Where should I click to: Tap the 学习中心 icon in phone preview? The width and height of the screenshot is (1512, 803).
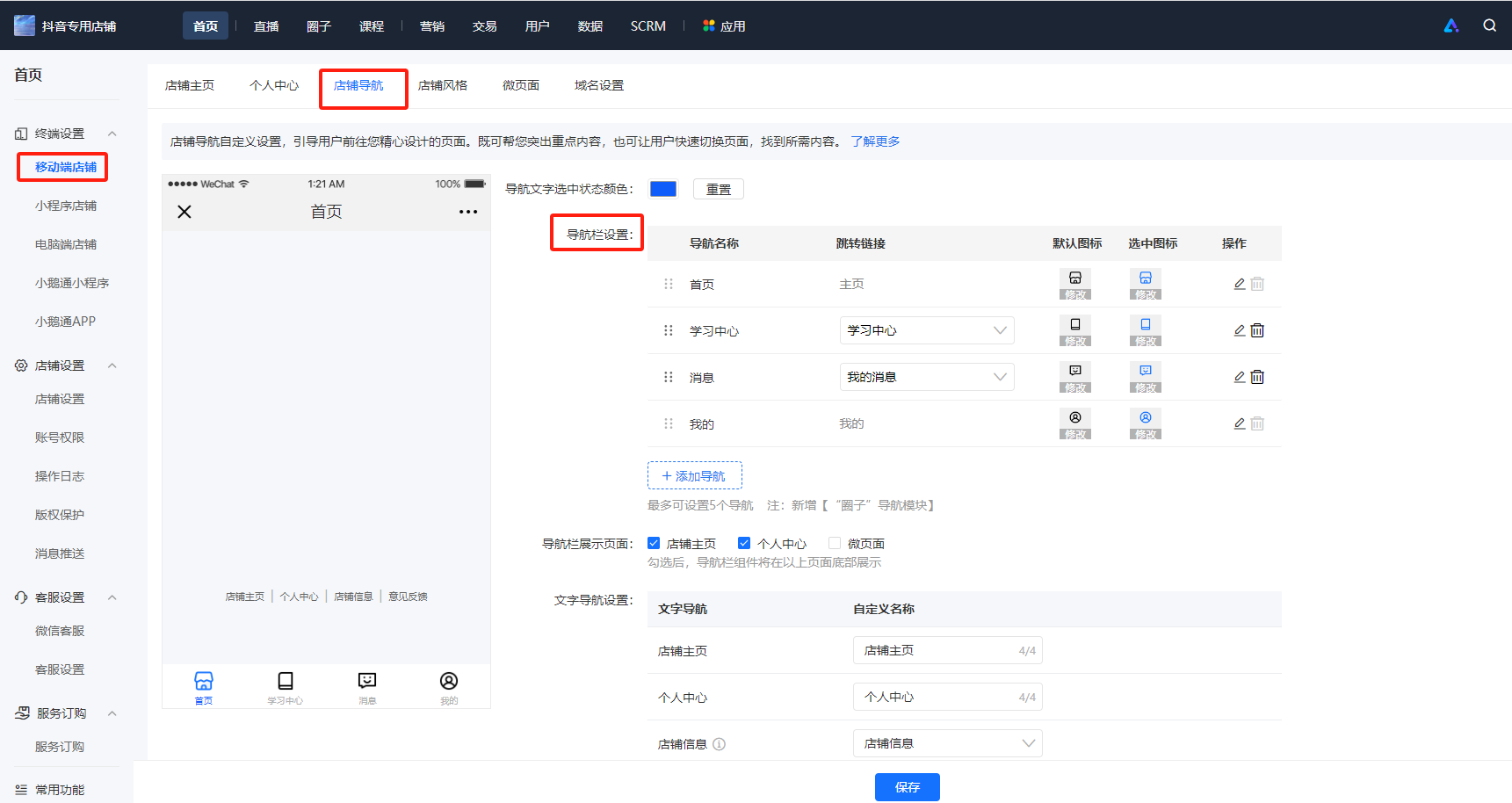click(285, 687)
